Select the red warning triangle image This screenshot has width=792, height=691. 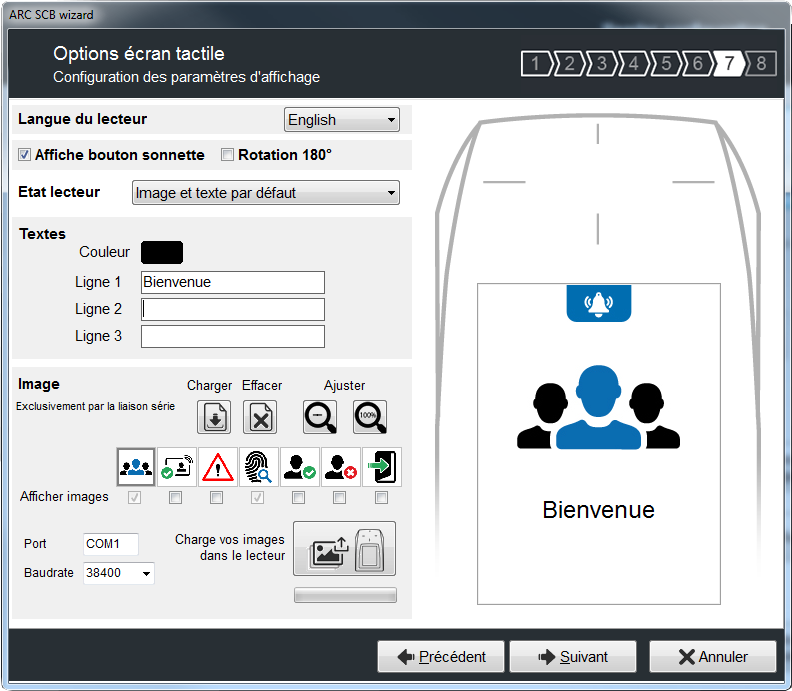click(218, 467)
